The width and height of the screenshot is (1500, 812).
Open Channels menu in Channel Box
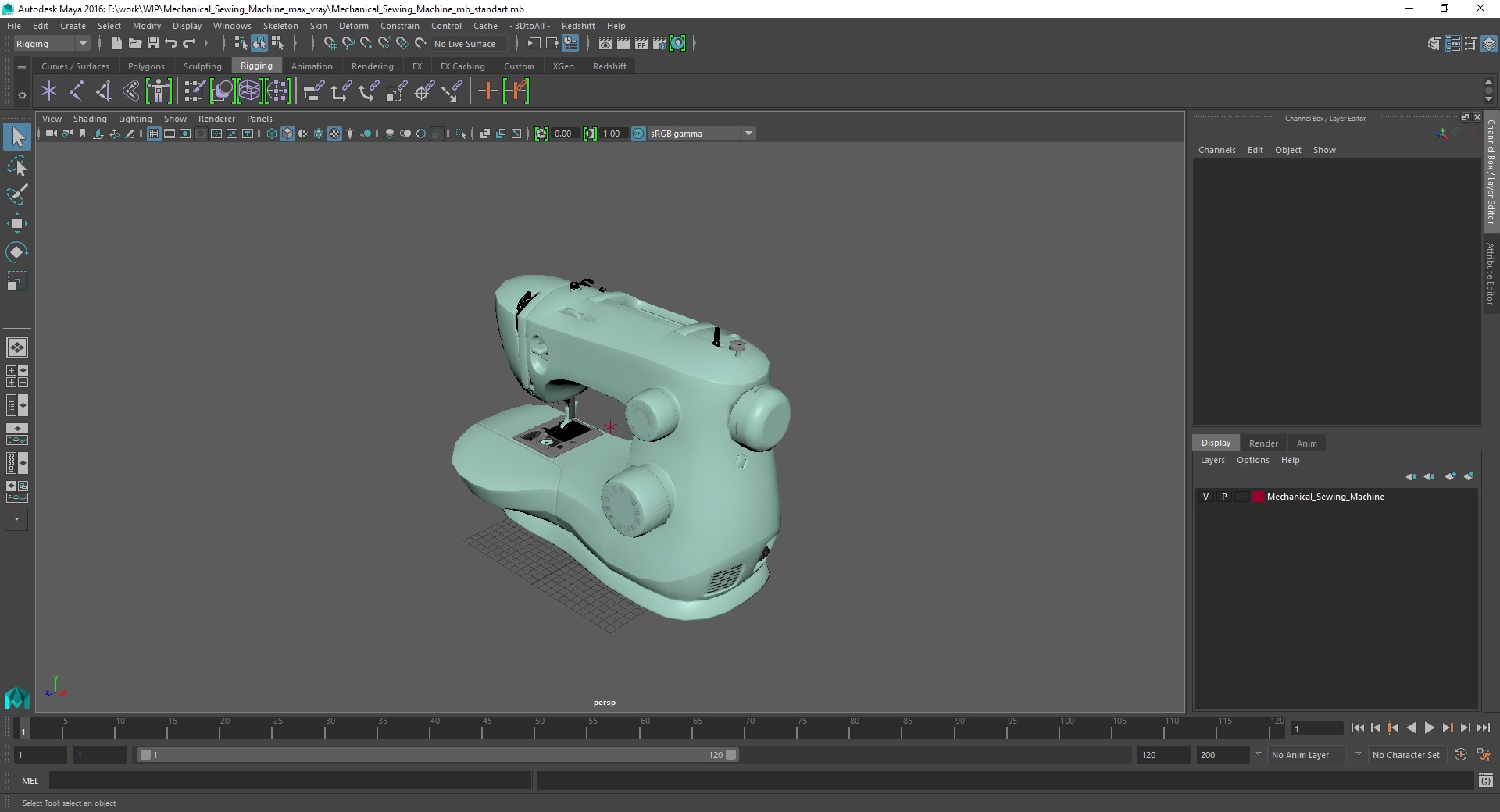point(1216,150)
